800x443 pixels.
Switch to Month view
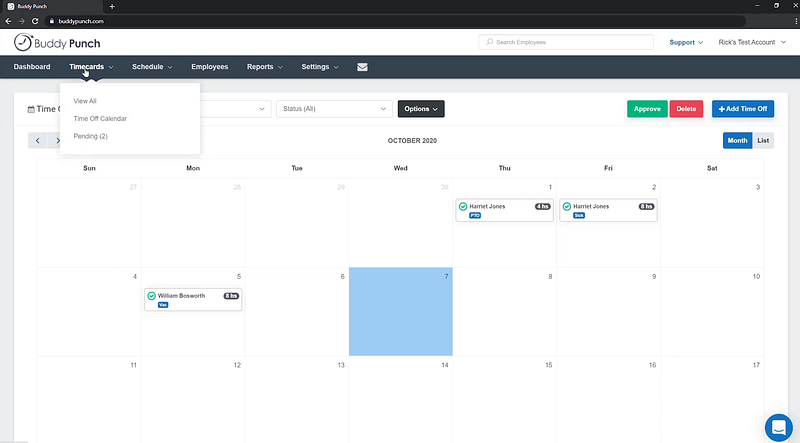click(x=737, y=140)
